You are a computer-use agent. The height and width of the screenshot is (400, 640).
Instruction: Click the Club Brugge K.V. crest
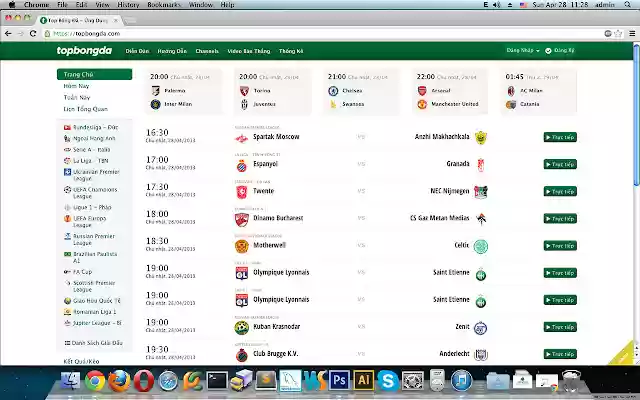pos(242,355)
